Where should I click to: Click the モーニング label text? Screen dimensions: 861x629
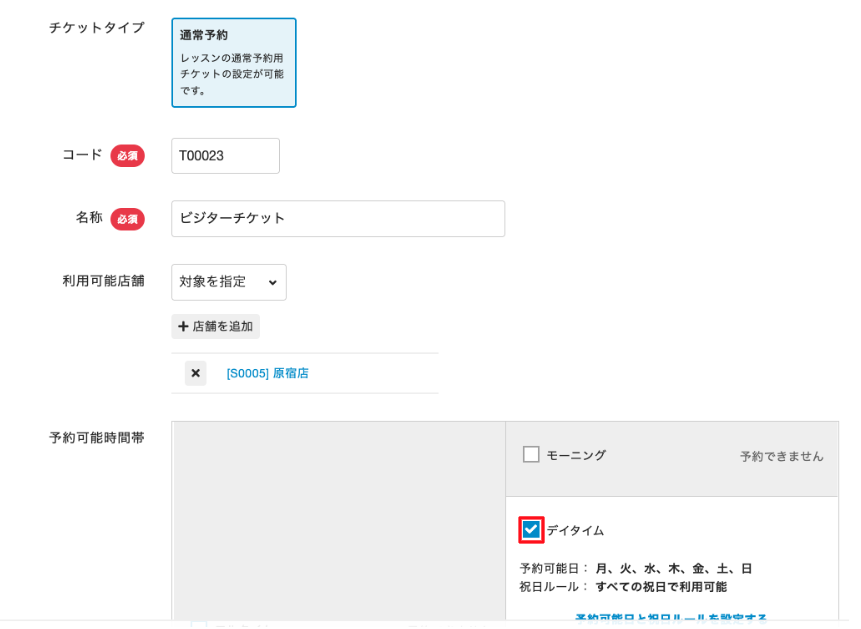[575, 456]
